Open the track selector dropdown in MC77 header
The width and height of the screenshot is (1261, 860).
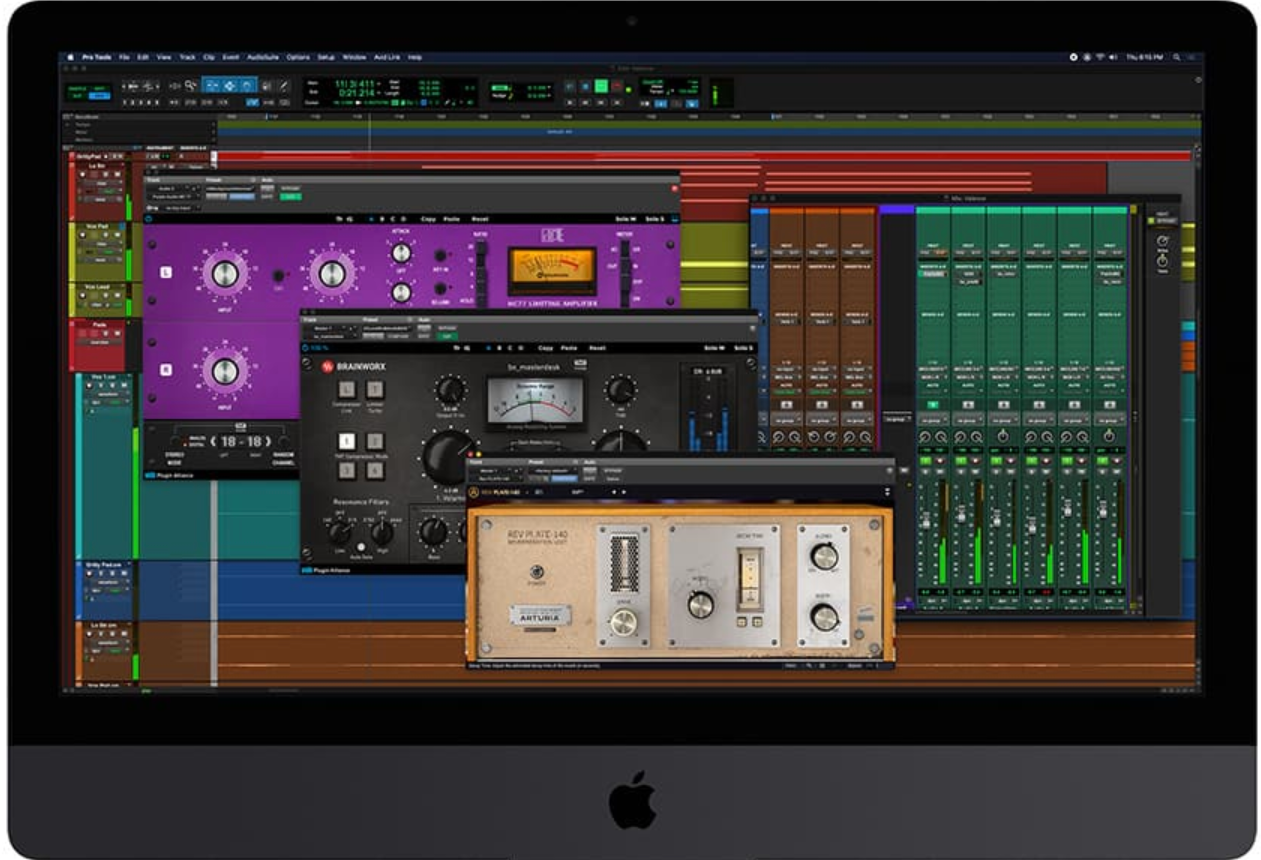tap(167, 188)
